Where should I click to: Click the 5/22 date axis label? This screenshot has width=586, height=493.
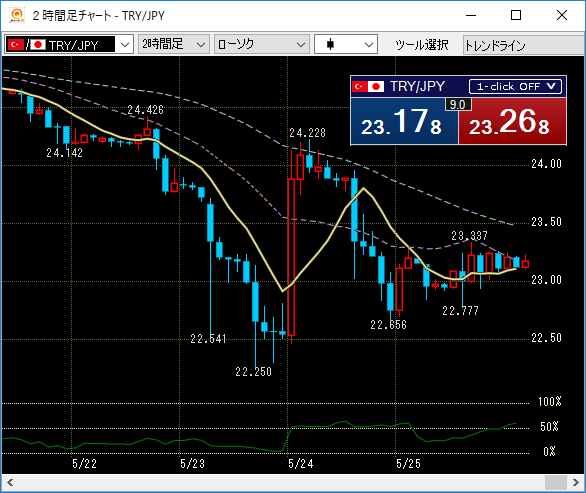84,464
